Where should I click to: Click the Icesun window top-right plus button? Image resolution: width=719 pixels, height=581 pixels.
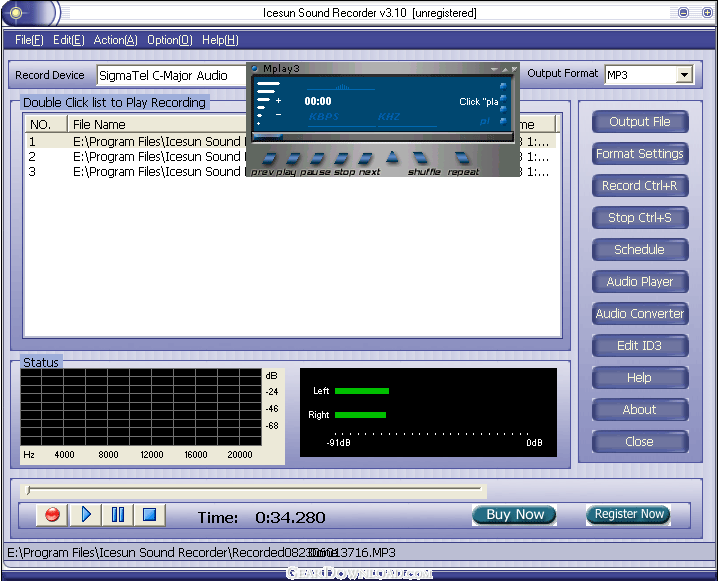tap(707, 12)
